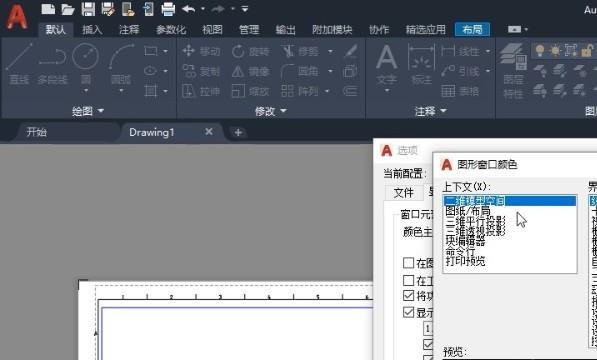Open the 管理 ribbon tab
Viewport: 597px width, 360px height.
tap(249, 29)
